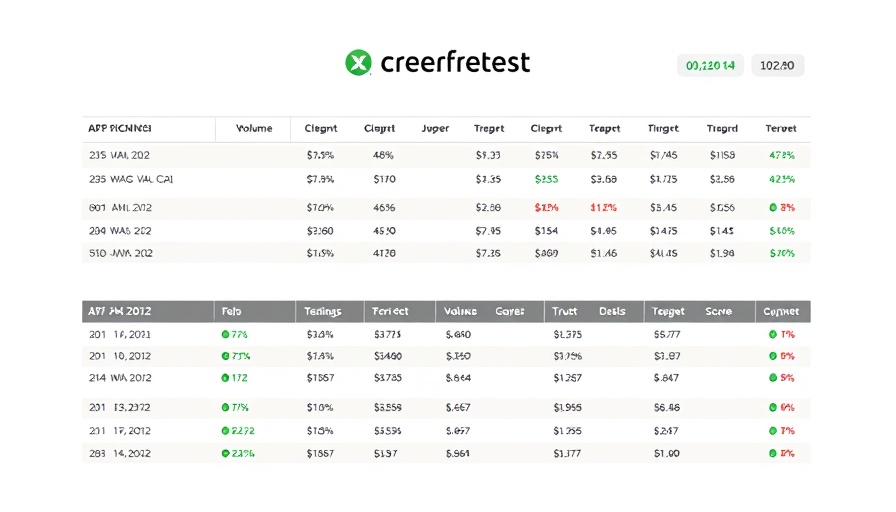The image size is (896, 512).
Task: Click the red $12% value in the 601 AML row
Action: (x=546, y=208)
